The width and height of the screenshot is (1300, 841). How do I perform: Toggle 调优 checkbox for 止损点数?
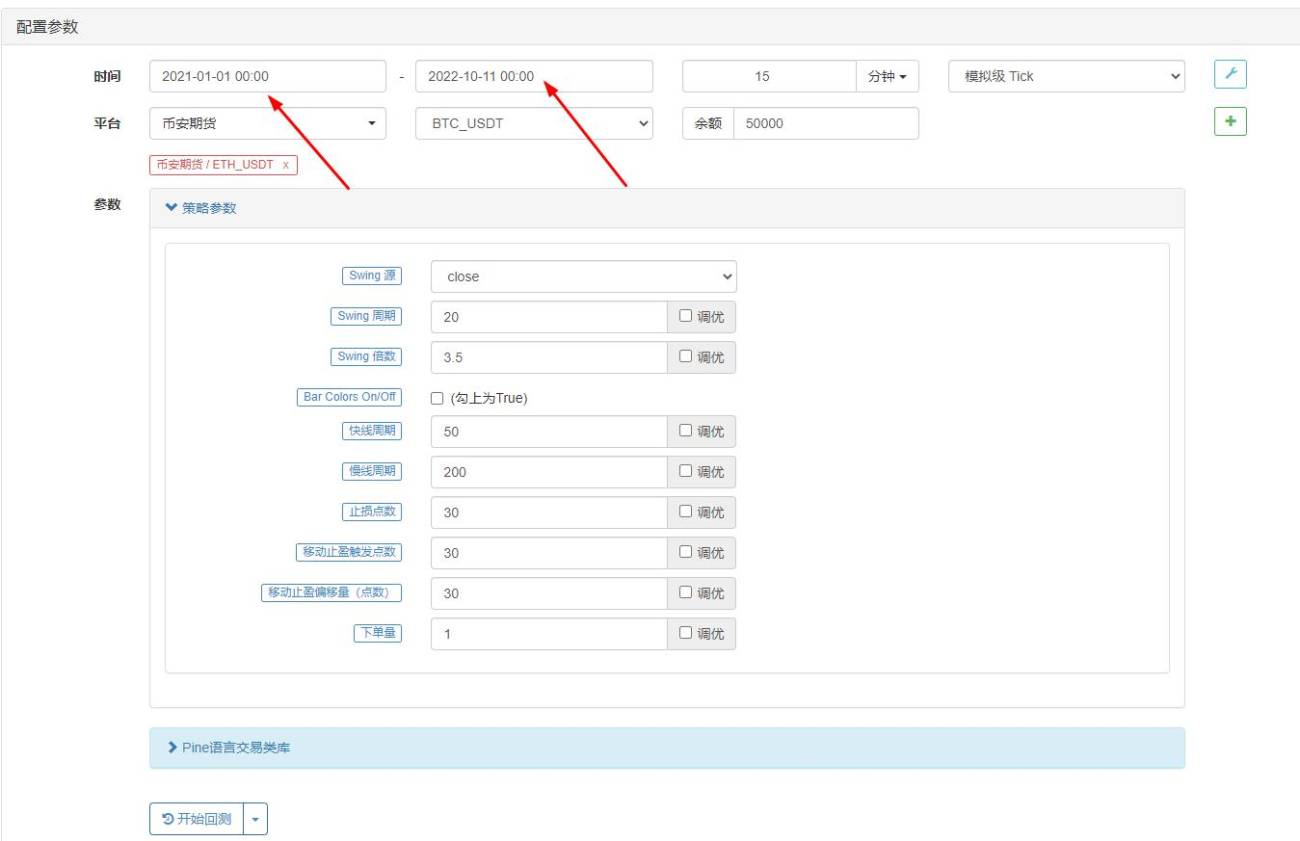point(685,512)
